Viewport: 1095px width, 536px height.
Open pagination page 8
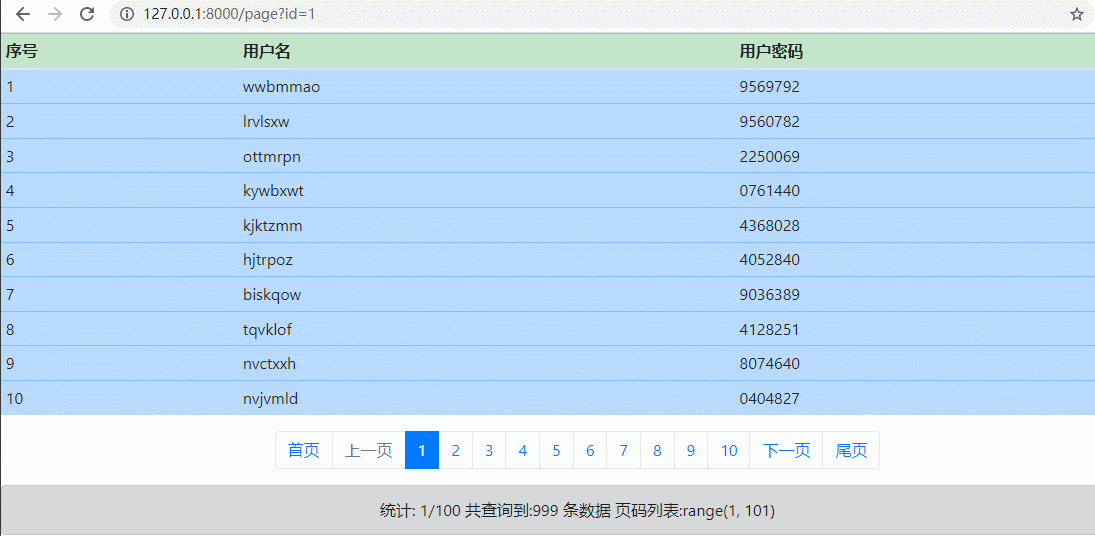tap(657, 450)
